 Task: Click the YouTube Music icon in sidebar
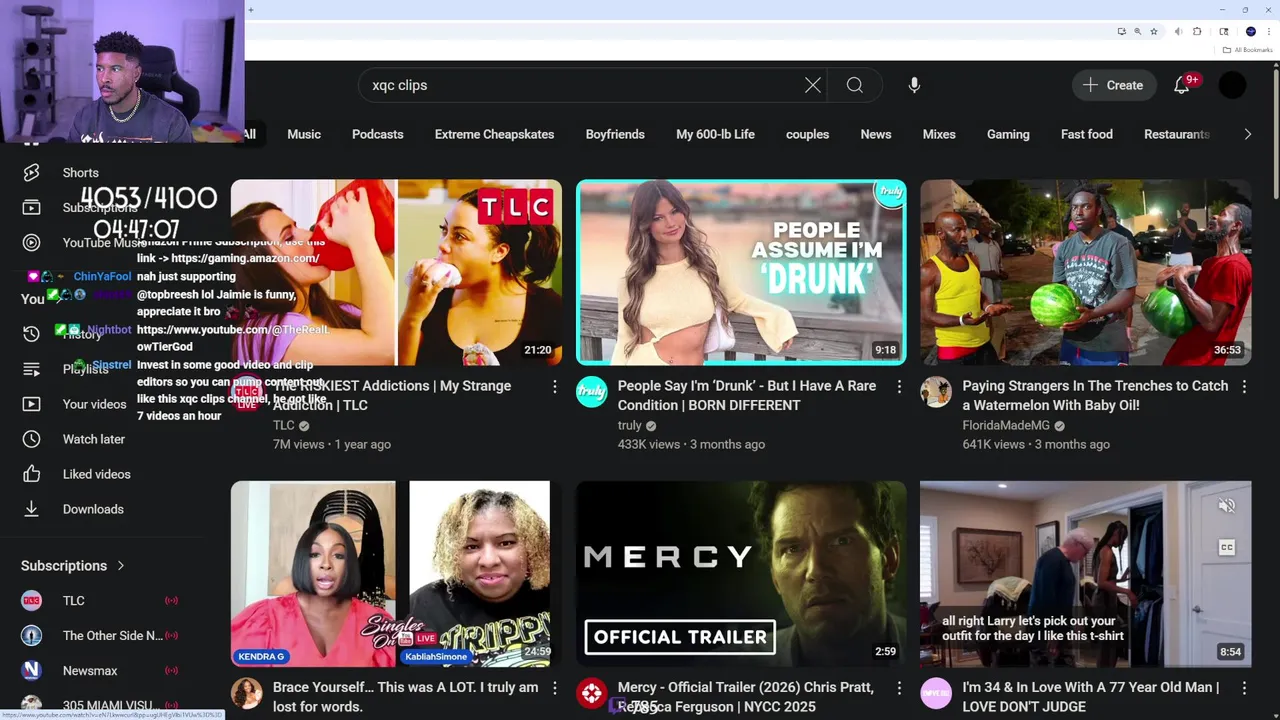(x=31, y=242)
